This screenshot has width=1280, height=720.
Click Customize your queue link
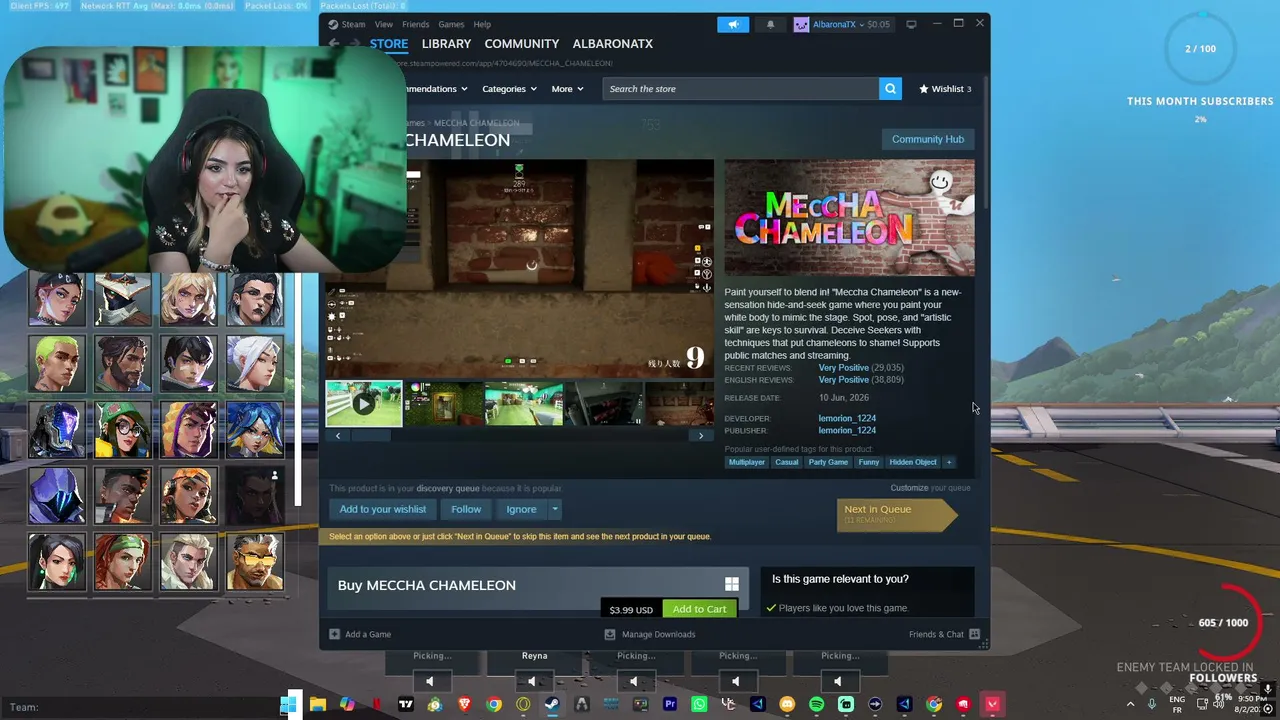(x=930, y=488)
